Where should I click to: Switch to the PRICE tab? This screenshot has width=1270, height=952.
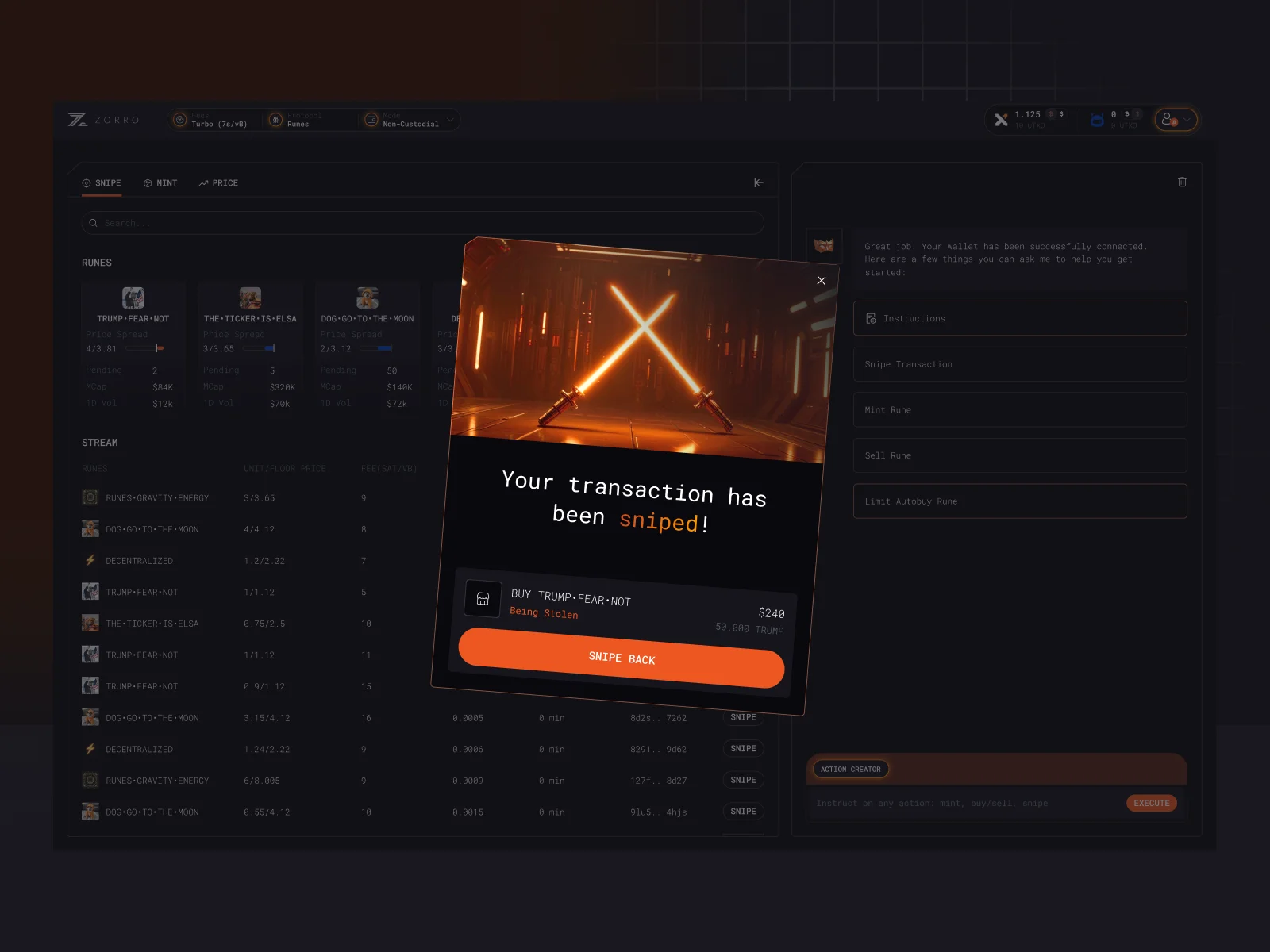coord(218,183)
